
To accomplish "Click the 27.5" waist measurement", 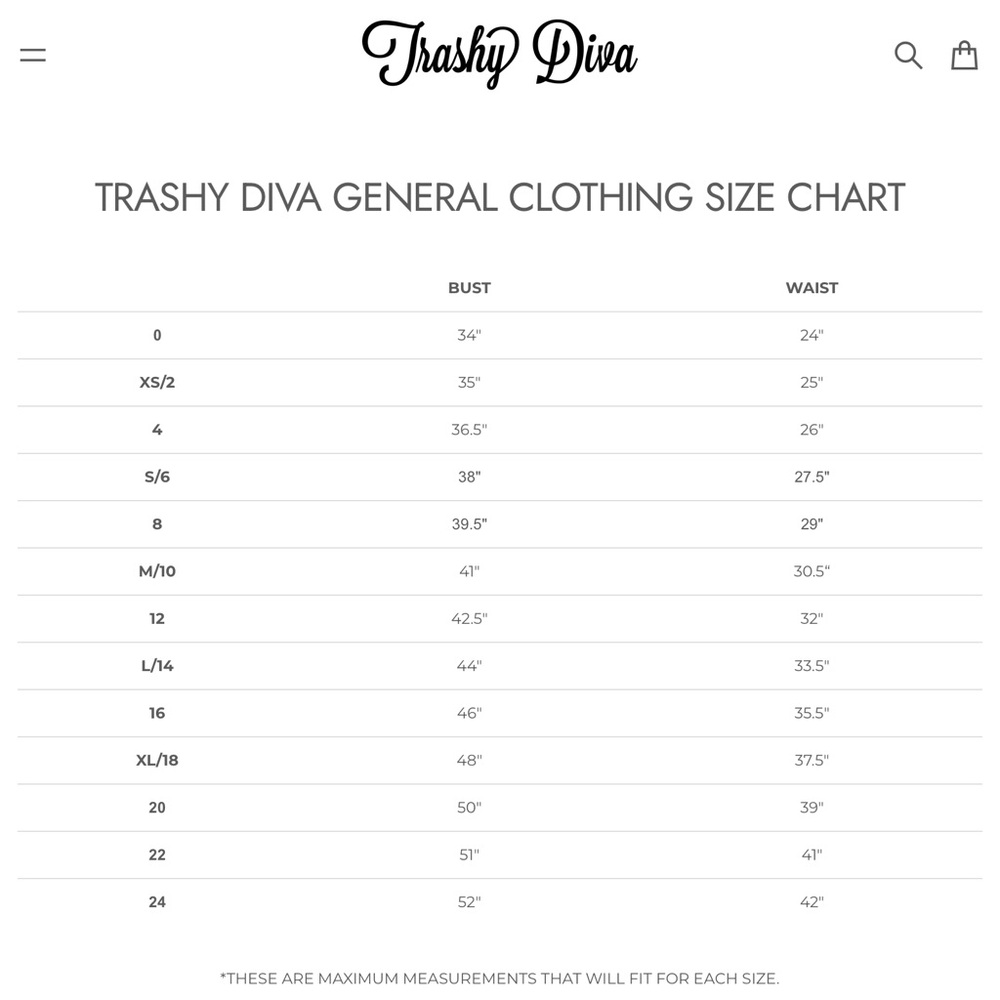I will pyautogui.click(x=811, y=477).
